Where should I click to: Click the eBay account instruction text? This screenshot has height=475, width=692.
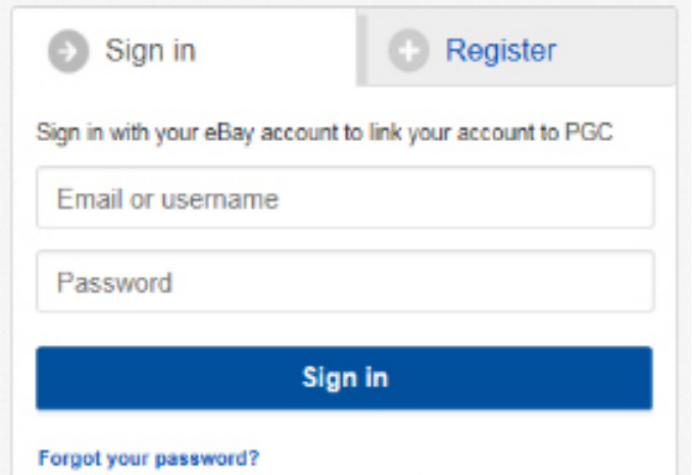point(323,133)
